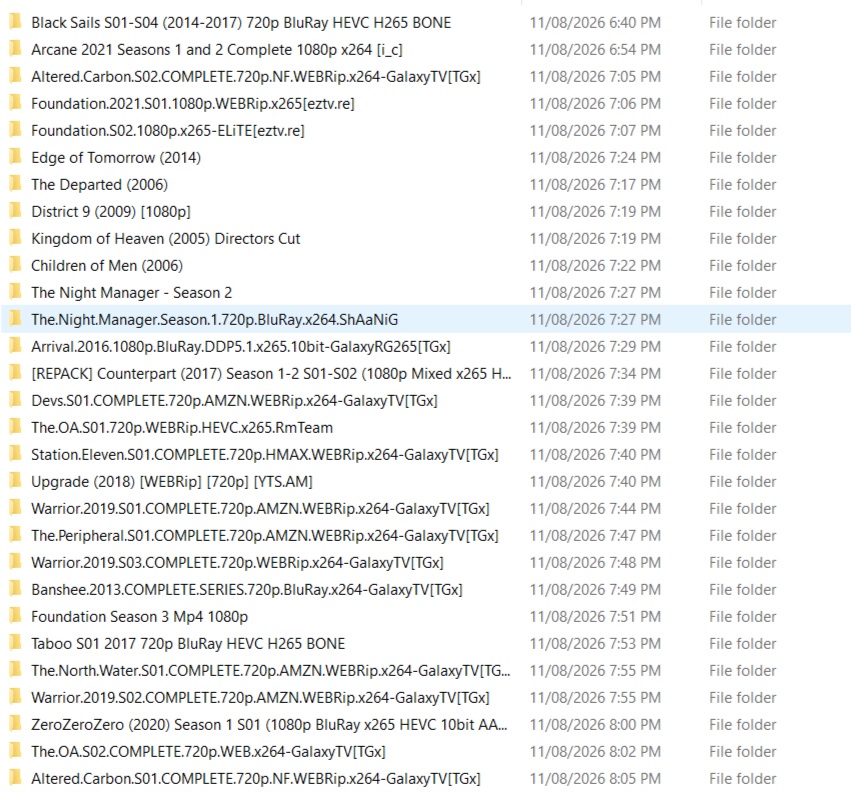851x792 pixels.
Task: Click folder icon for The Night Manager - Season 2
Action: pos(15,293)
